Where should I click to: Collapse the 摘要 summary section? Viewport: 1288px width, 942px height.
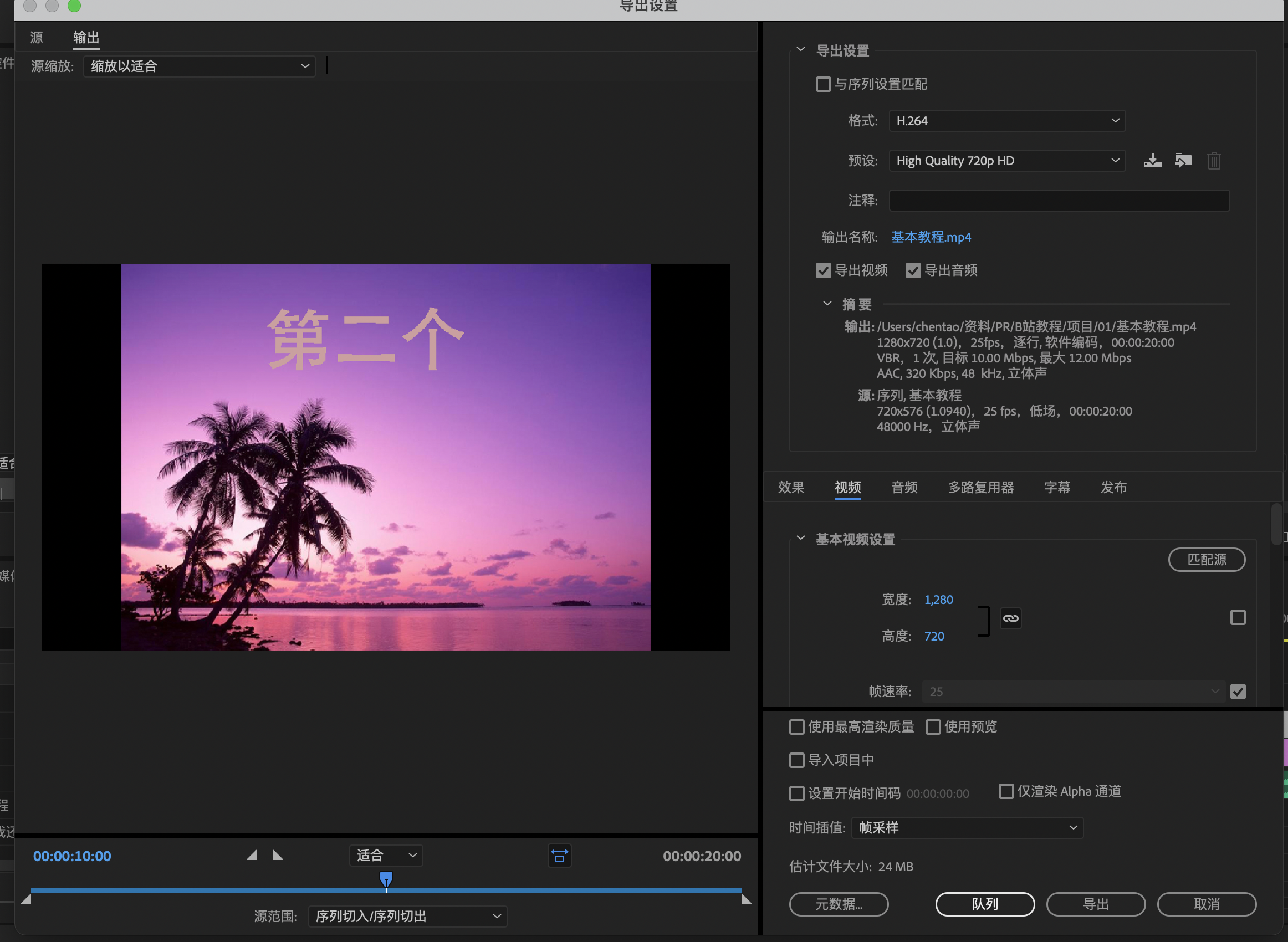[827, 304]
